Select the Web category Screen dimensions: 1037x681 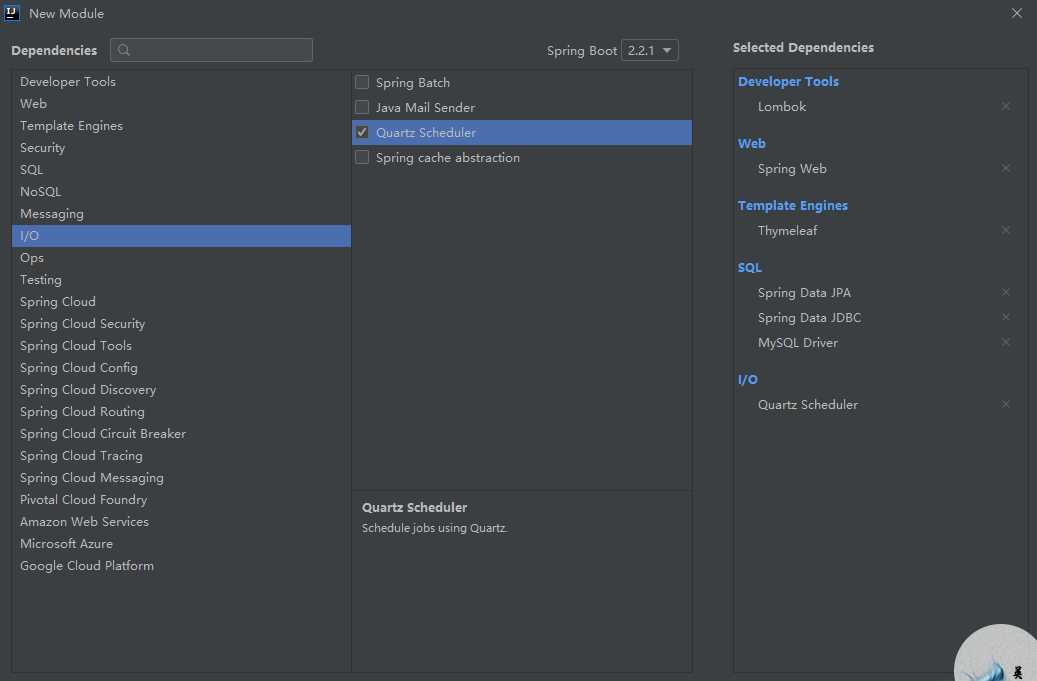[x=181, y=104]
